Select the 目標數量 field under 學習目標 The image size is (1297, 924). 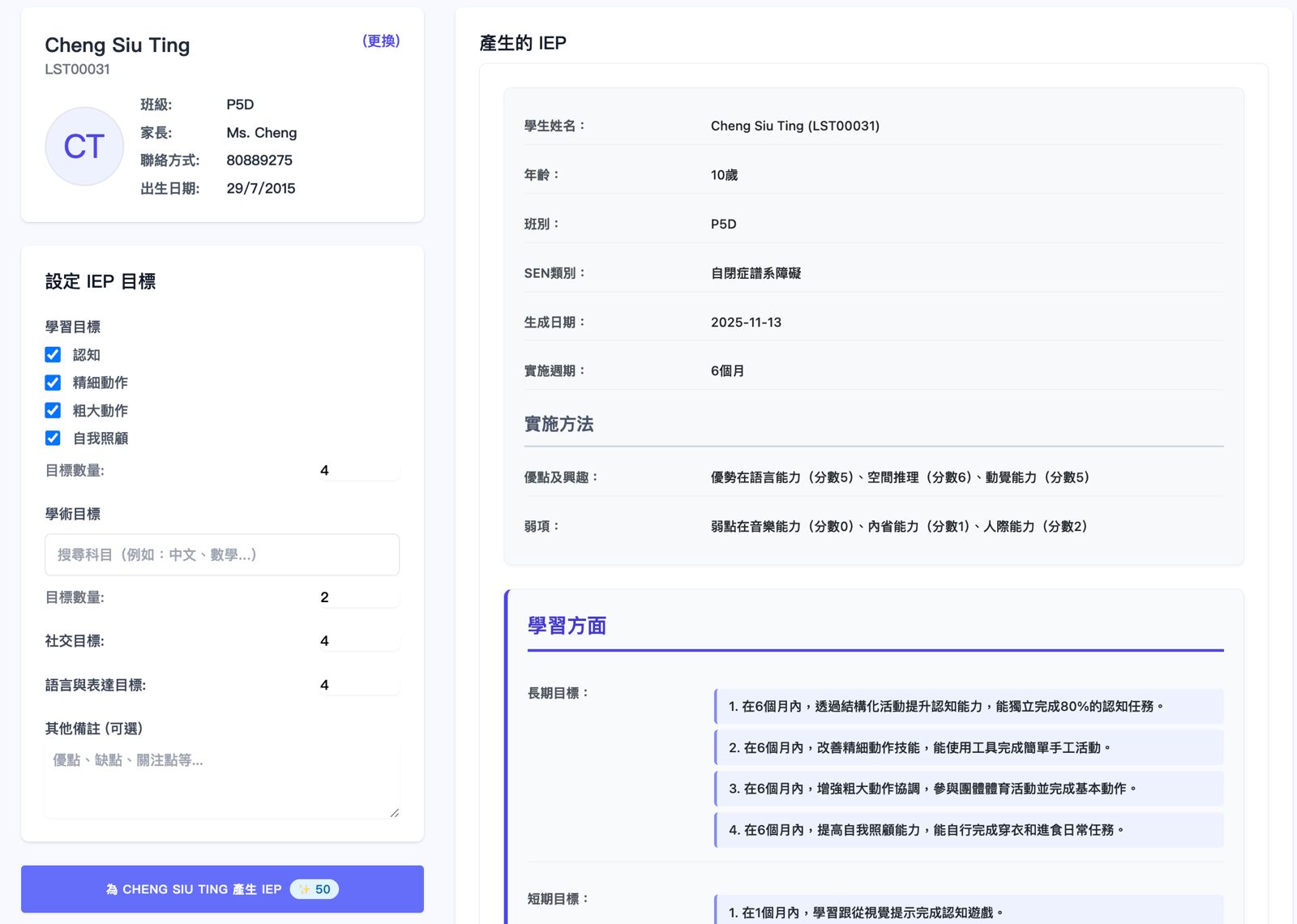[x=357, y=471]
